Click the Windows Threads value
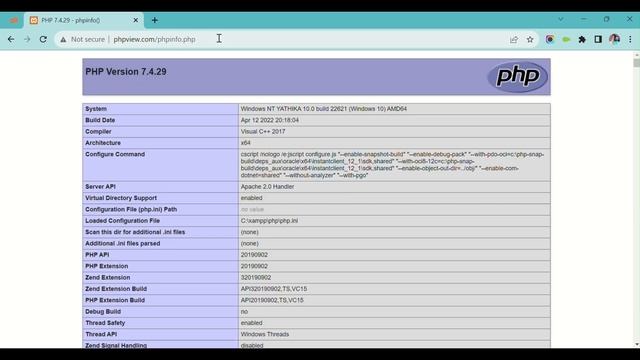Image resolution: width=640 pixels, height=360 pixels. click(x=265, y=334)
